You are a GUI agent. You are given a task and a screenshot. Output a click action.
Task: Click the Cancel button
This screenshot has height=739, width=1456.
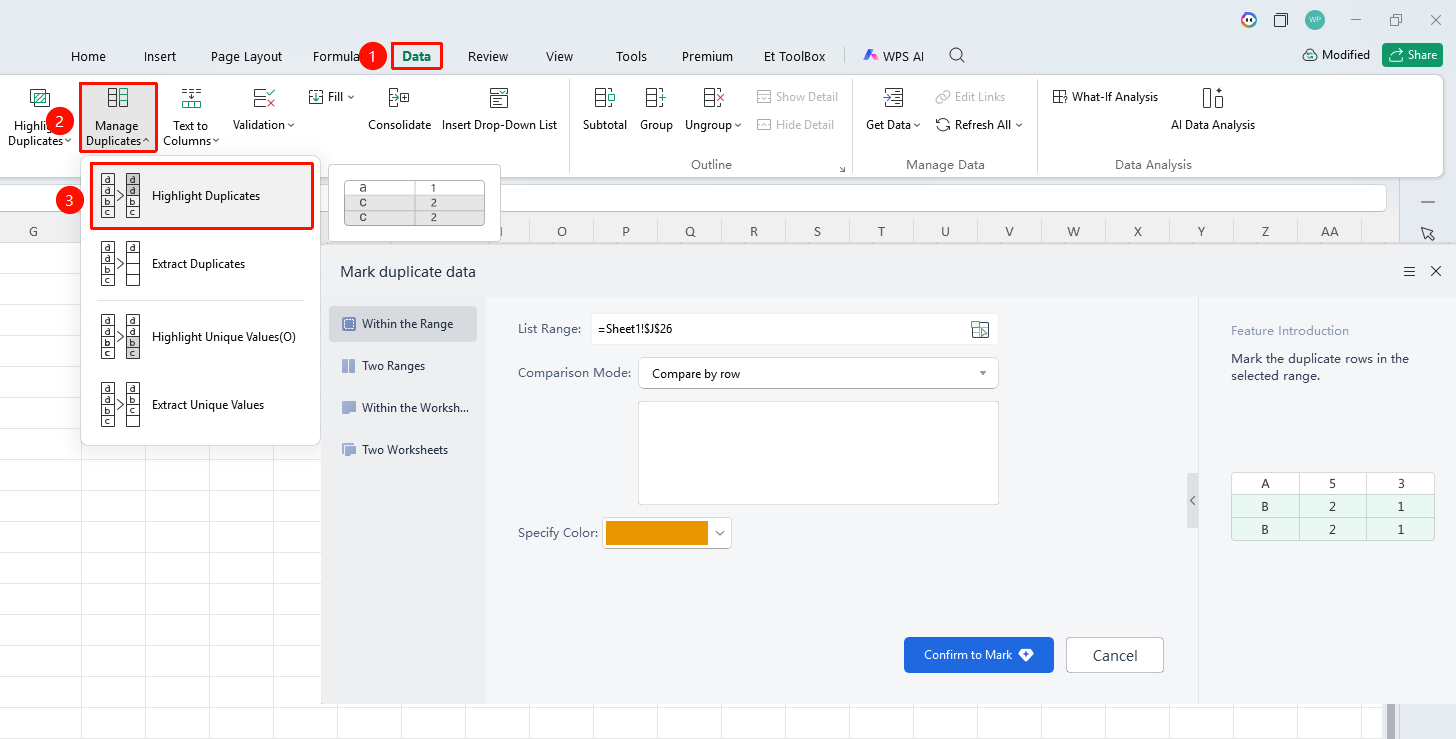(1115, 655)
